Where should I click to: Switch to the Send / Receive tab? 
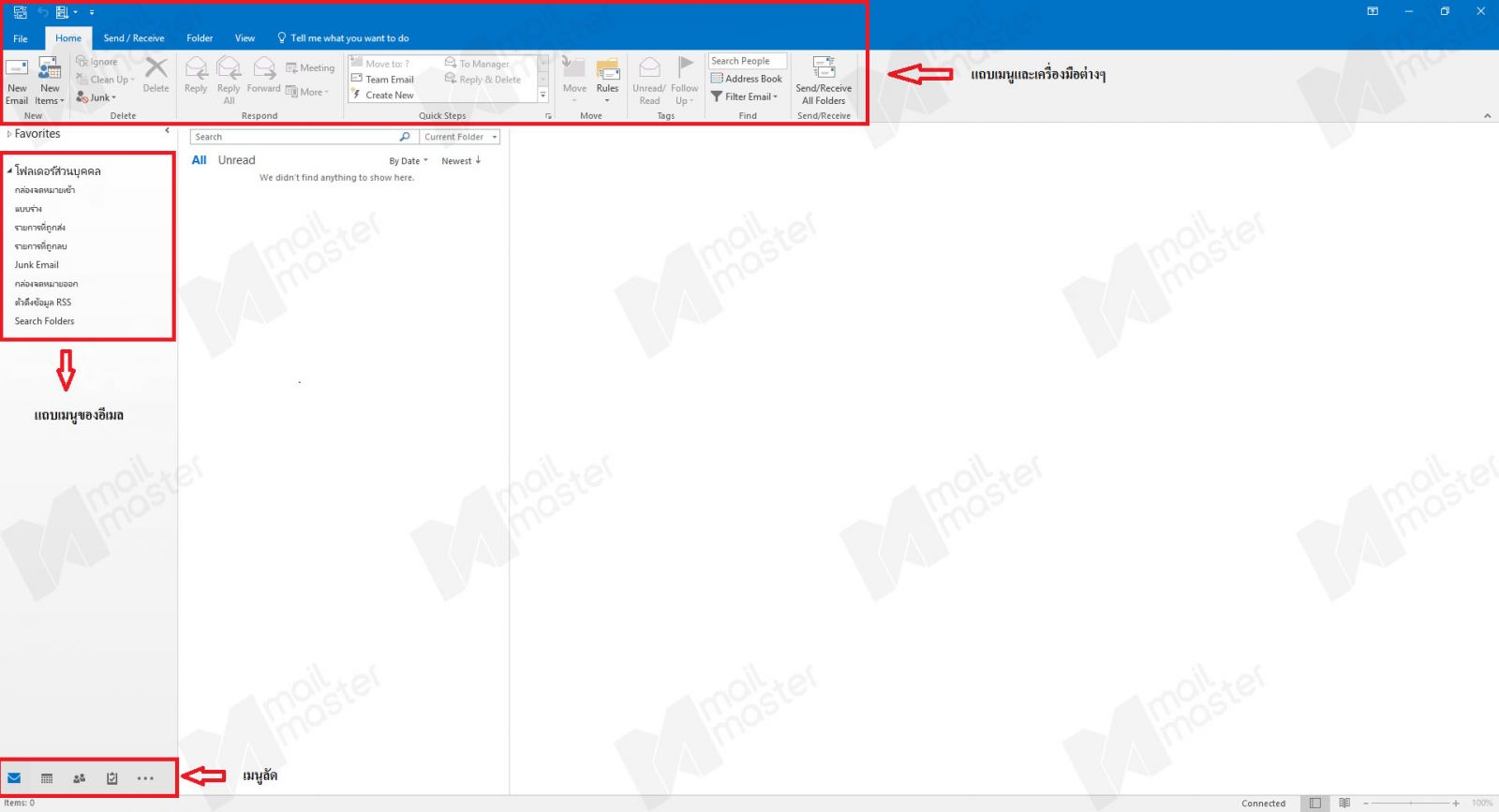[134, 38]
